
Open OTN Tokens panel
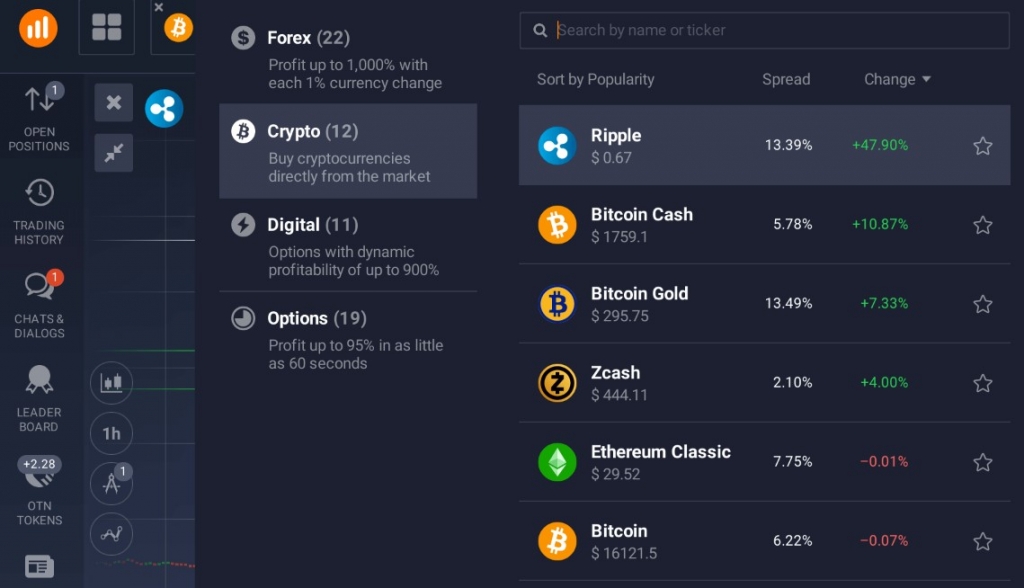click(x=39, y=491)
